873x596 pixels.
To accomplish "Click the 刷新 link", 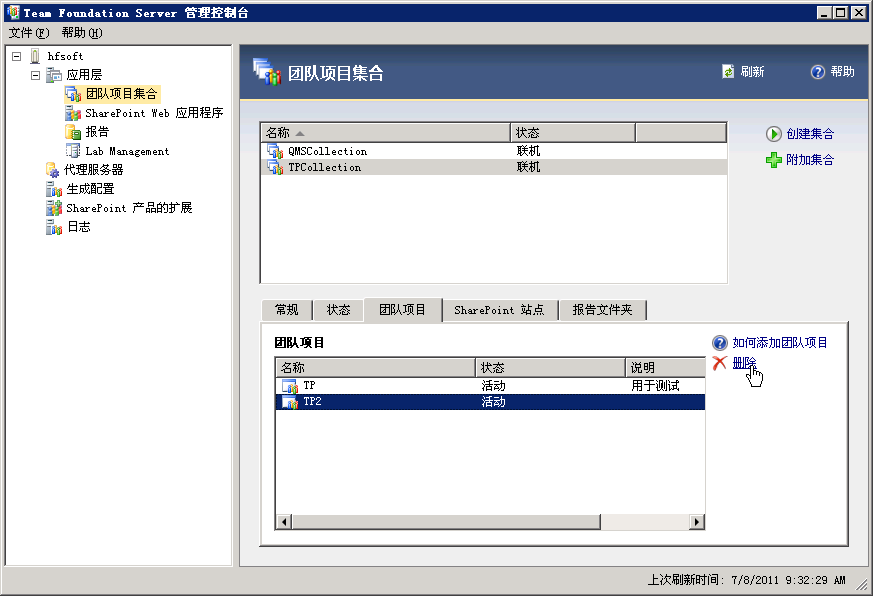I will coord(752,72).
